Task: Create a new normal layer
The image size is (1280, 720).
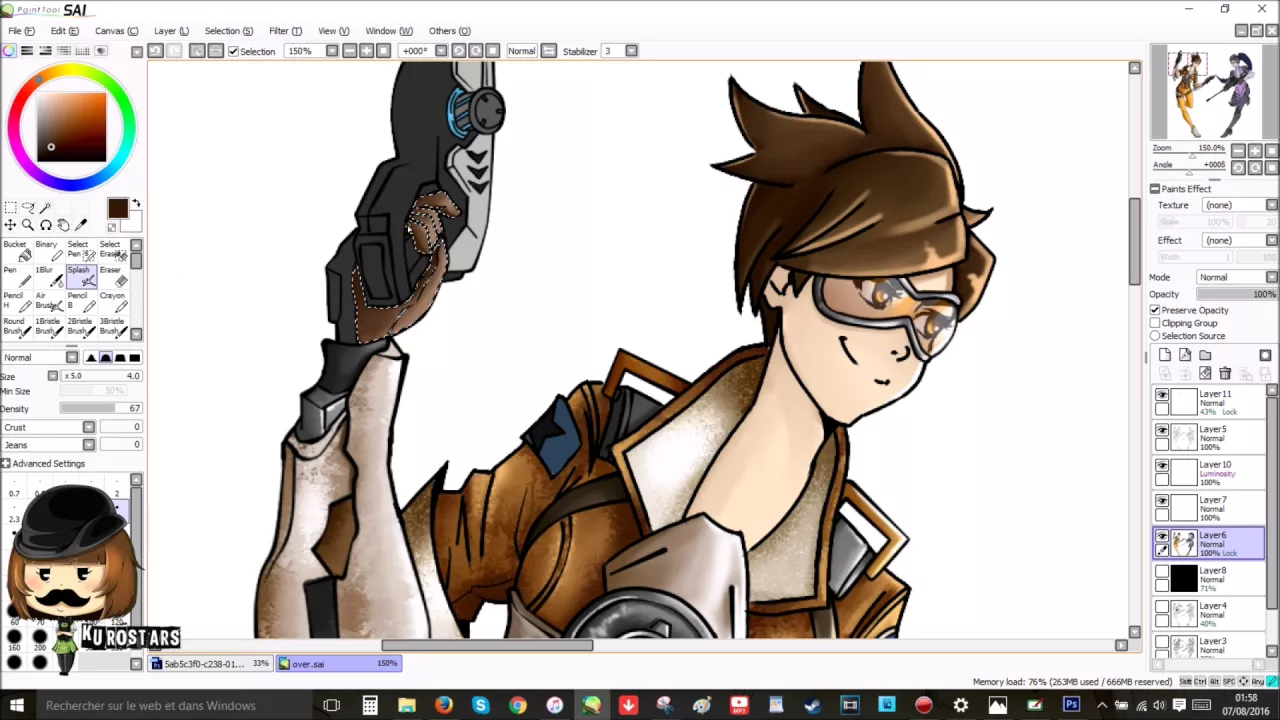Action: 1165,355
